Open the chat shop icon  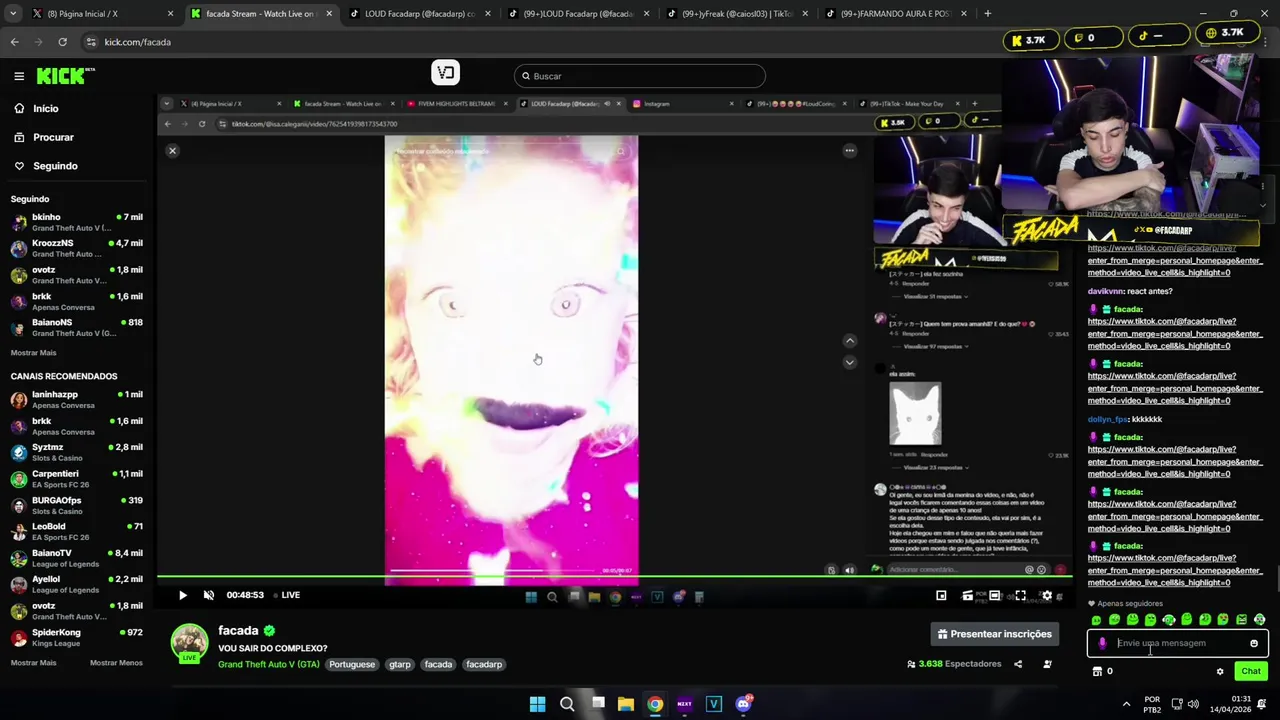point(1097,672)
